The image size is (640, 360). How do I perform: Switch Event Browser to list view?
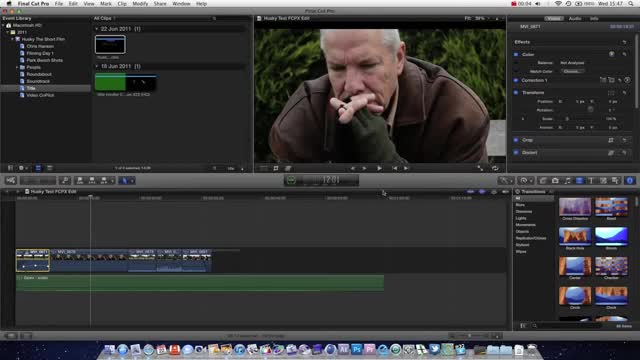point(50,168)
